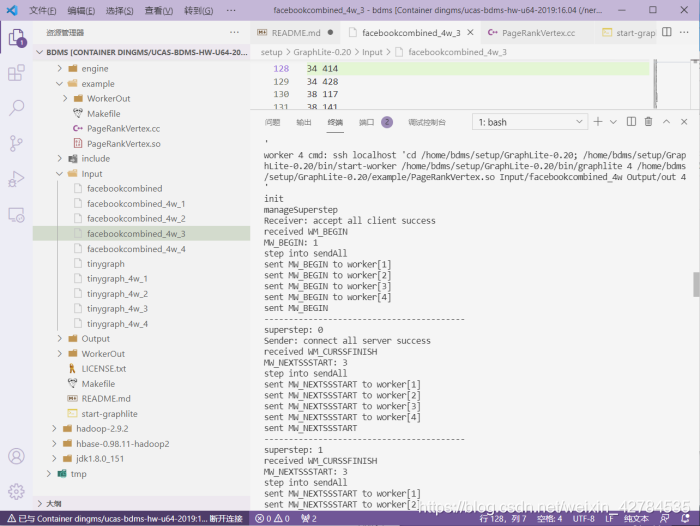Open the Source Control view
The width and height of the screenshot is (700, 526).
pyautogui.click(x=17, y=143)
